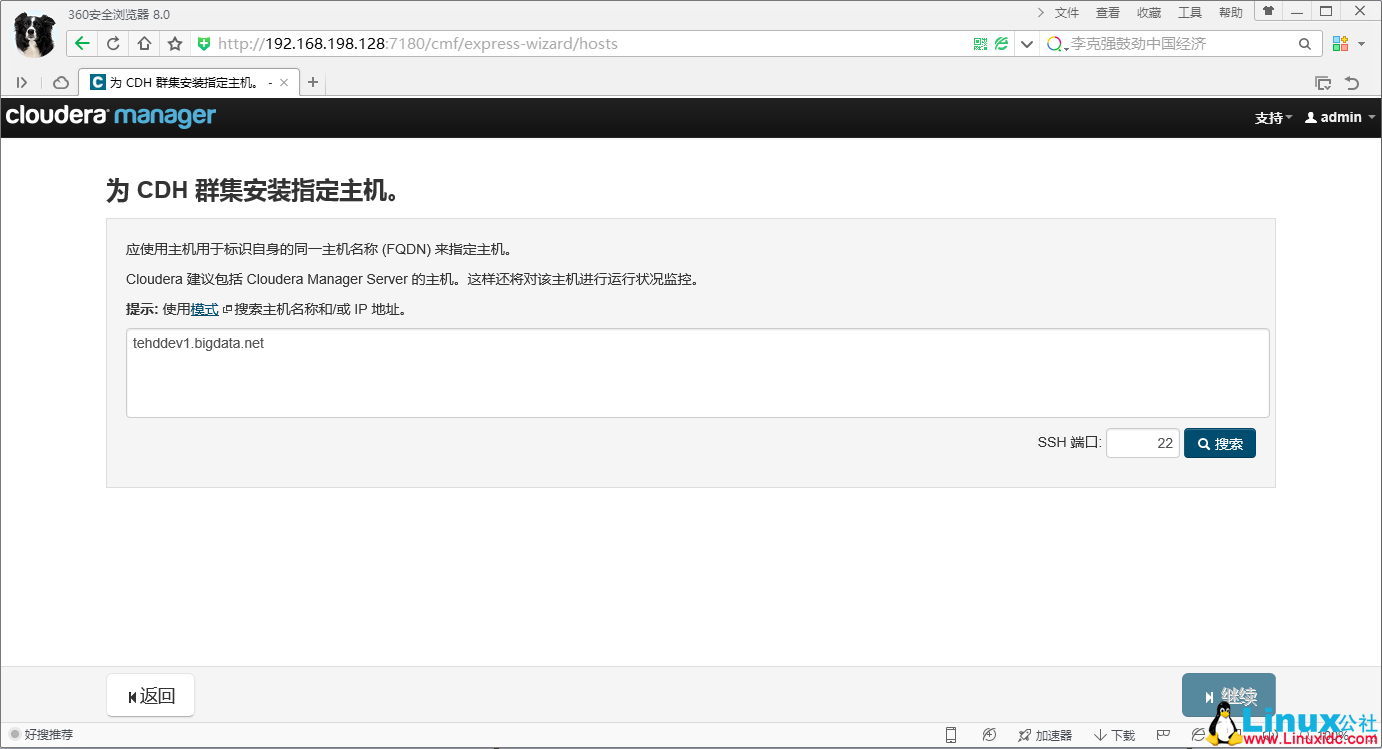The height and width of the screenshot is (749, 1382).
Task: Click the send-to-phone icon in status bar
Action: (x=952, y=734)
